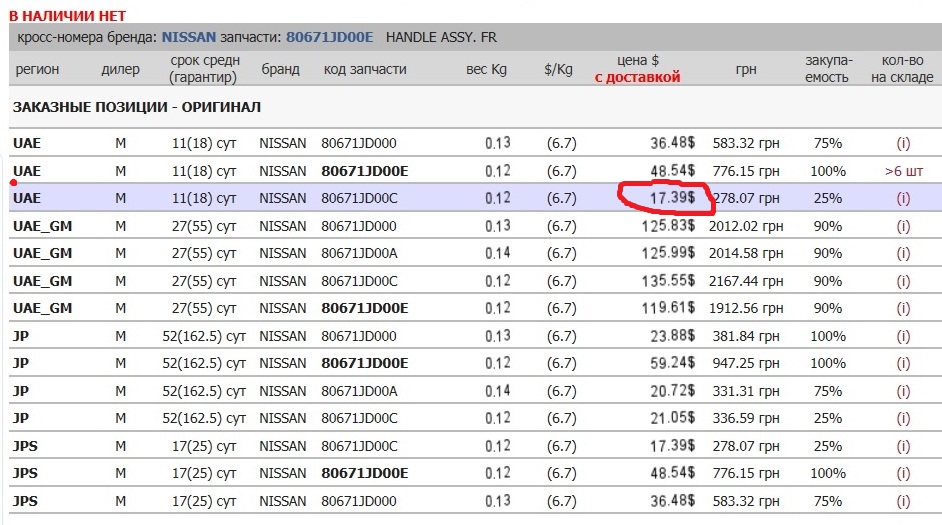The width and height of the screenshot is (942, 525).
Task: Open info icon in the 21.05$ JP row
Action: click(903, 418)
